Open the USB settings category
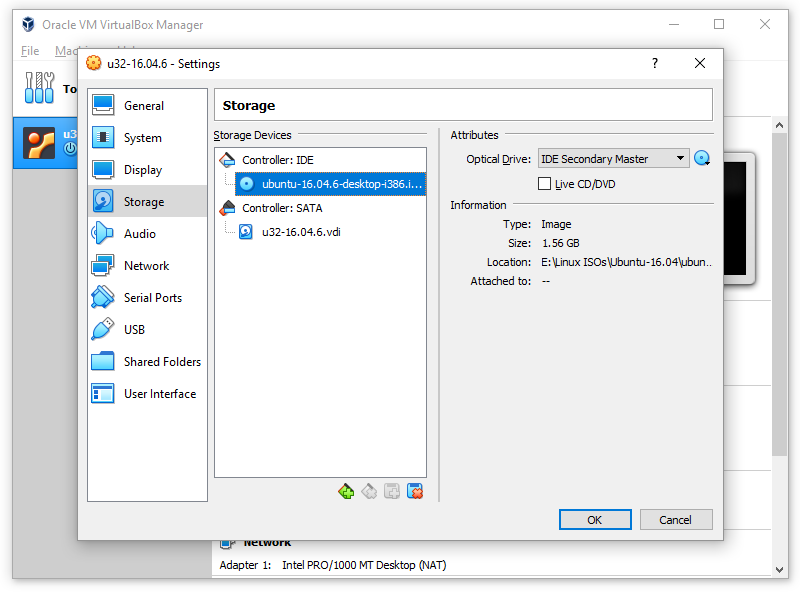Screen dimensions: 800x600 (134, 330)
